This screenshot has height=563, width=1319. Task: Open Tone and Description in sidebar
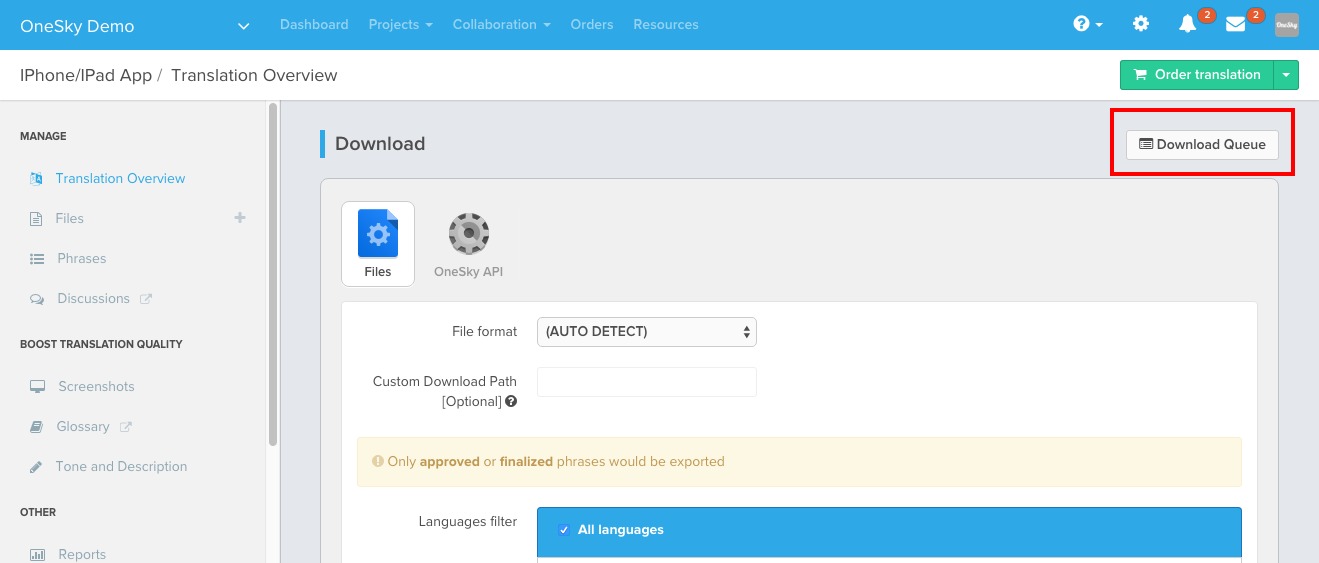(x=121, y=466)
